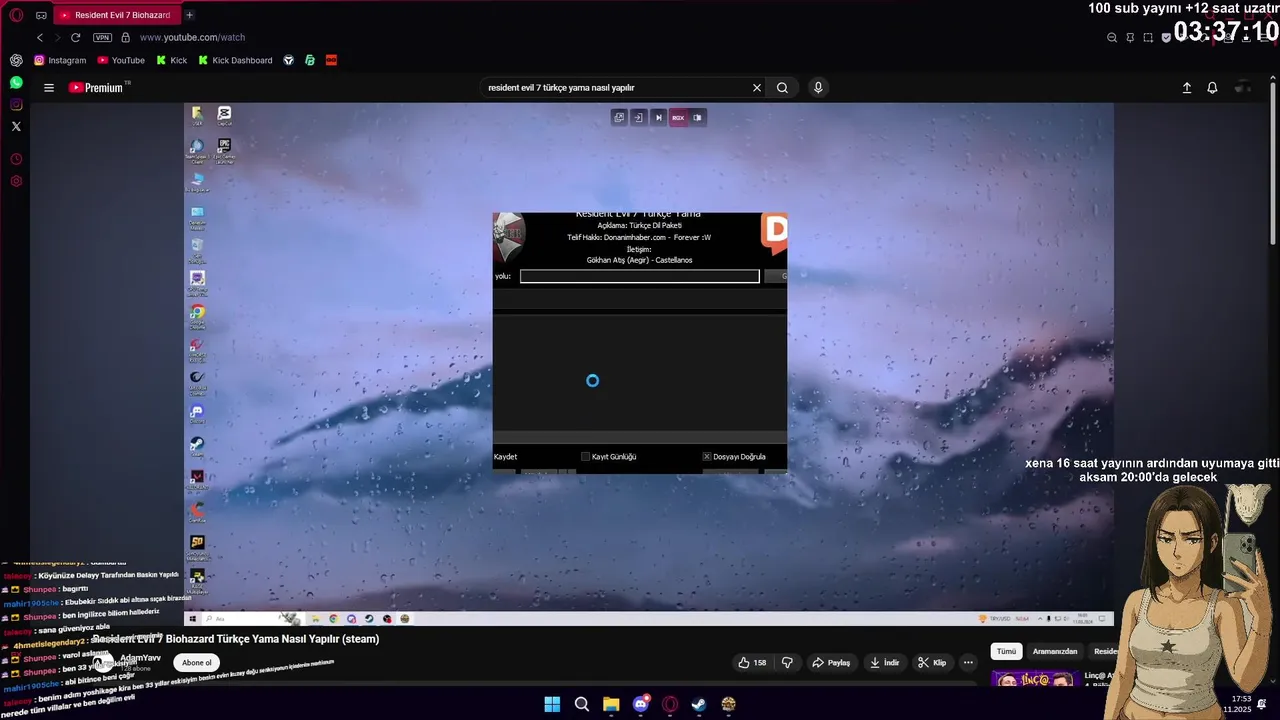The width and height of the screenshot is (1280, 720).
Task: Click the RGX overlay button
Action: tap(678, 117)
